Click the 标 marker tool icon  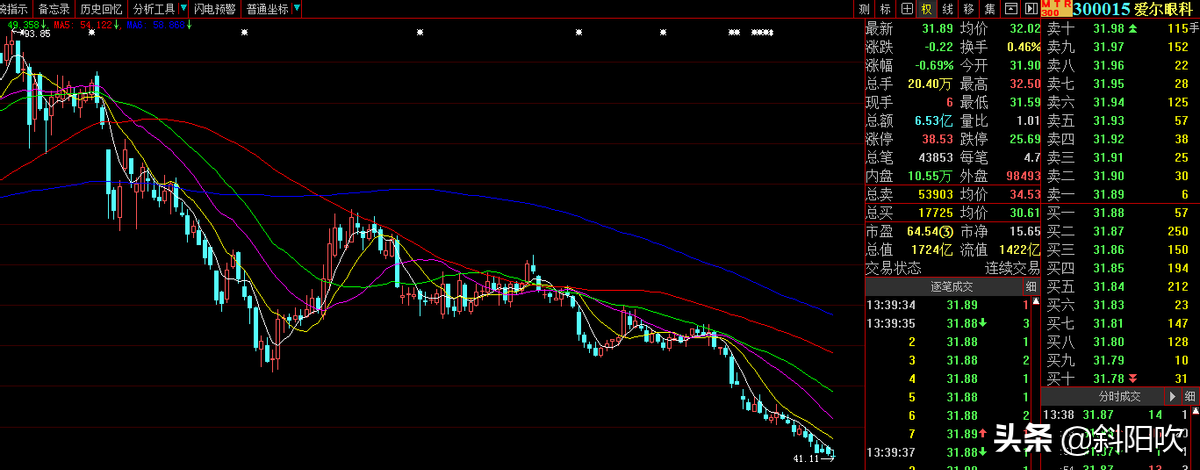885,9
